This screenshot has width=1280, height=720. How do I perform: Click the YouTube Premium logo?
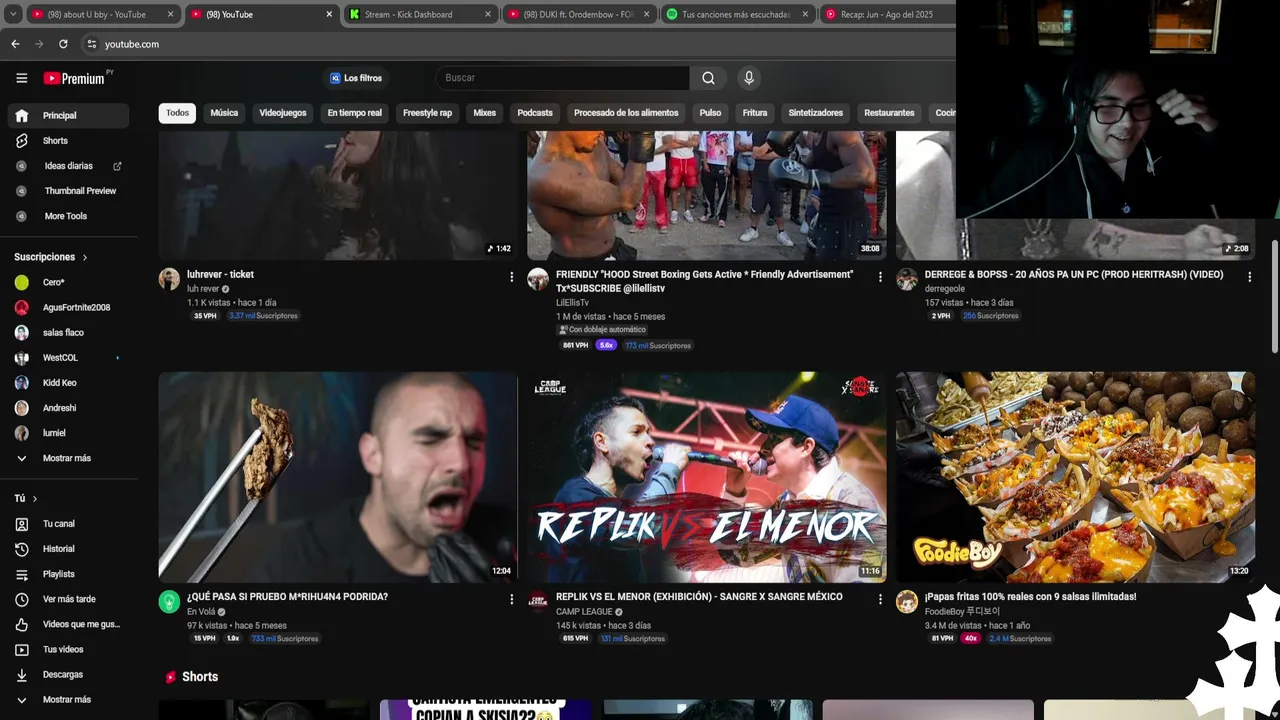(73, 78)
